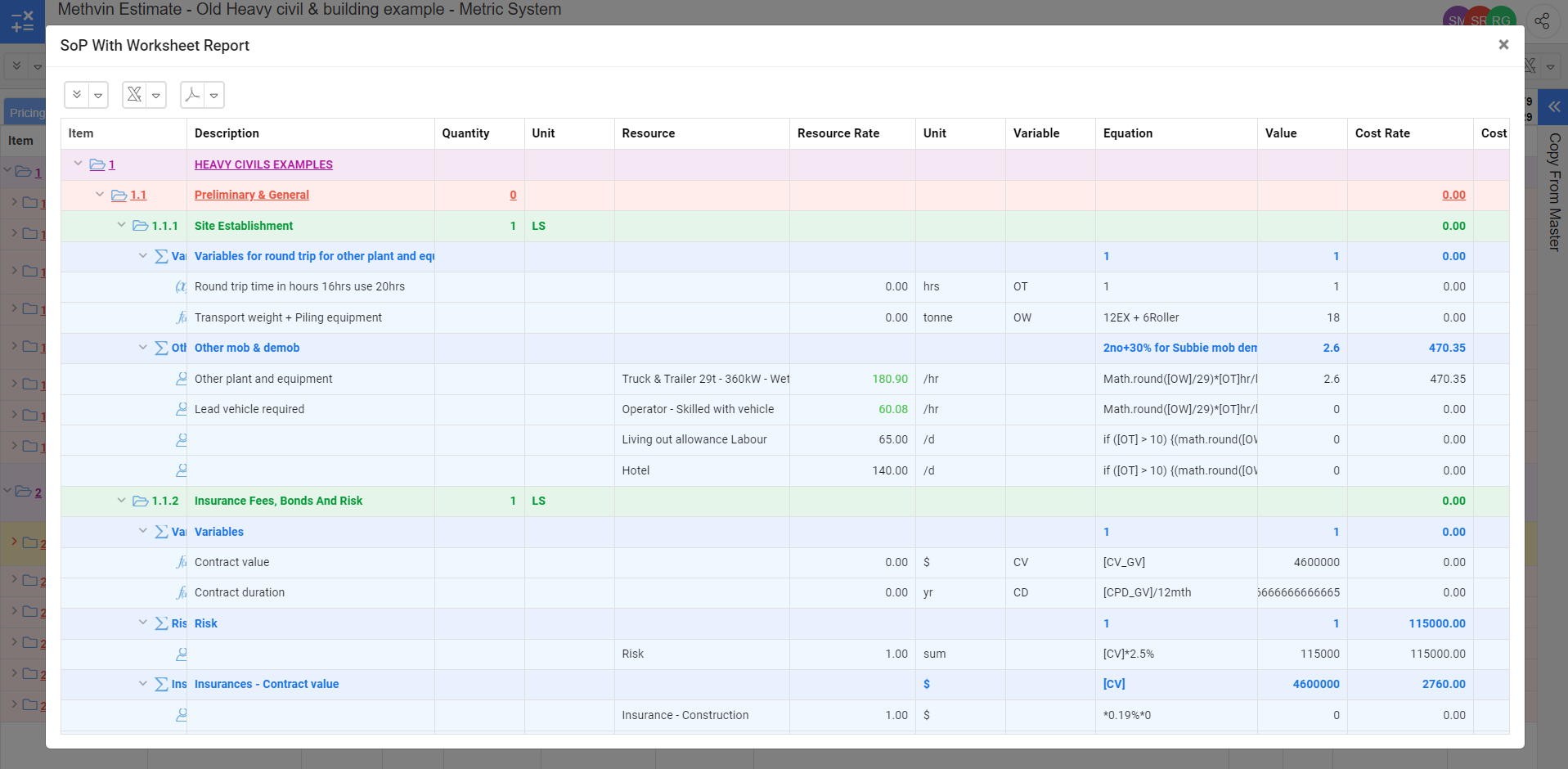Image resolution: width=1568 pixels, height=769 pixels.
Task: Click the folder icon of item 1.1.2
Action: (141, 501)
